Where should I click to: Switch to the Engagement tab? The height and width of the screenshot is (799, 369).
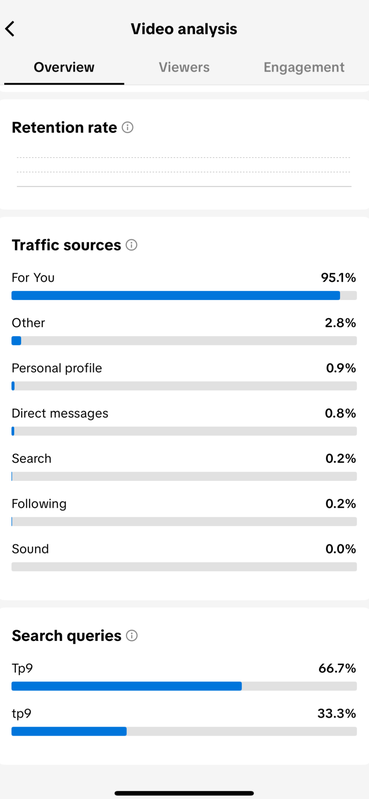[304, 67]
